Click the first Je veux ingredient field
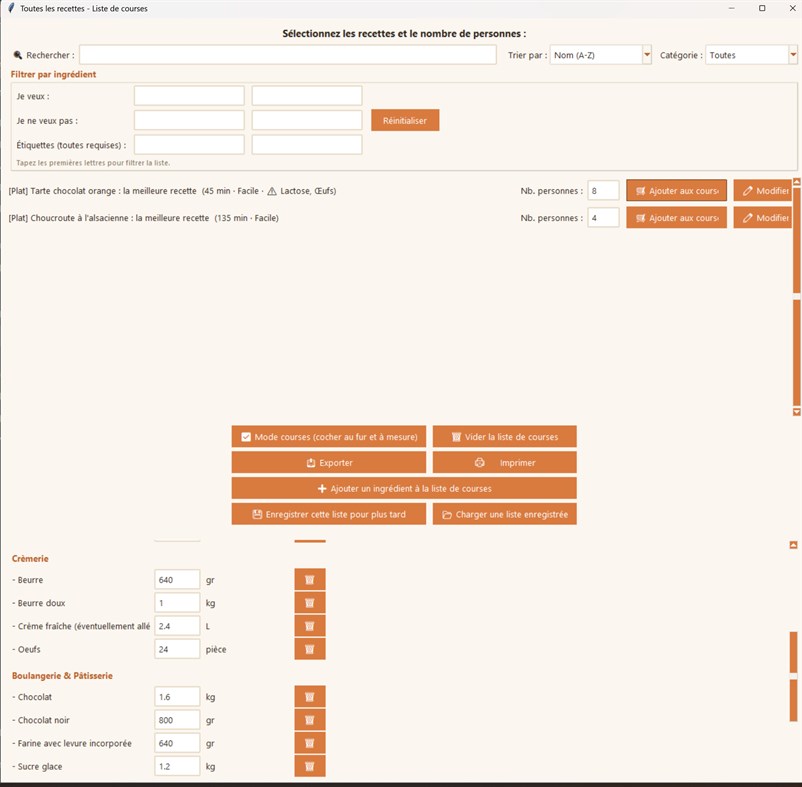The image size is (802, 787). coord(189,96)
